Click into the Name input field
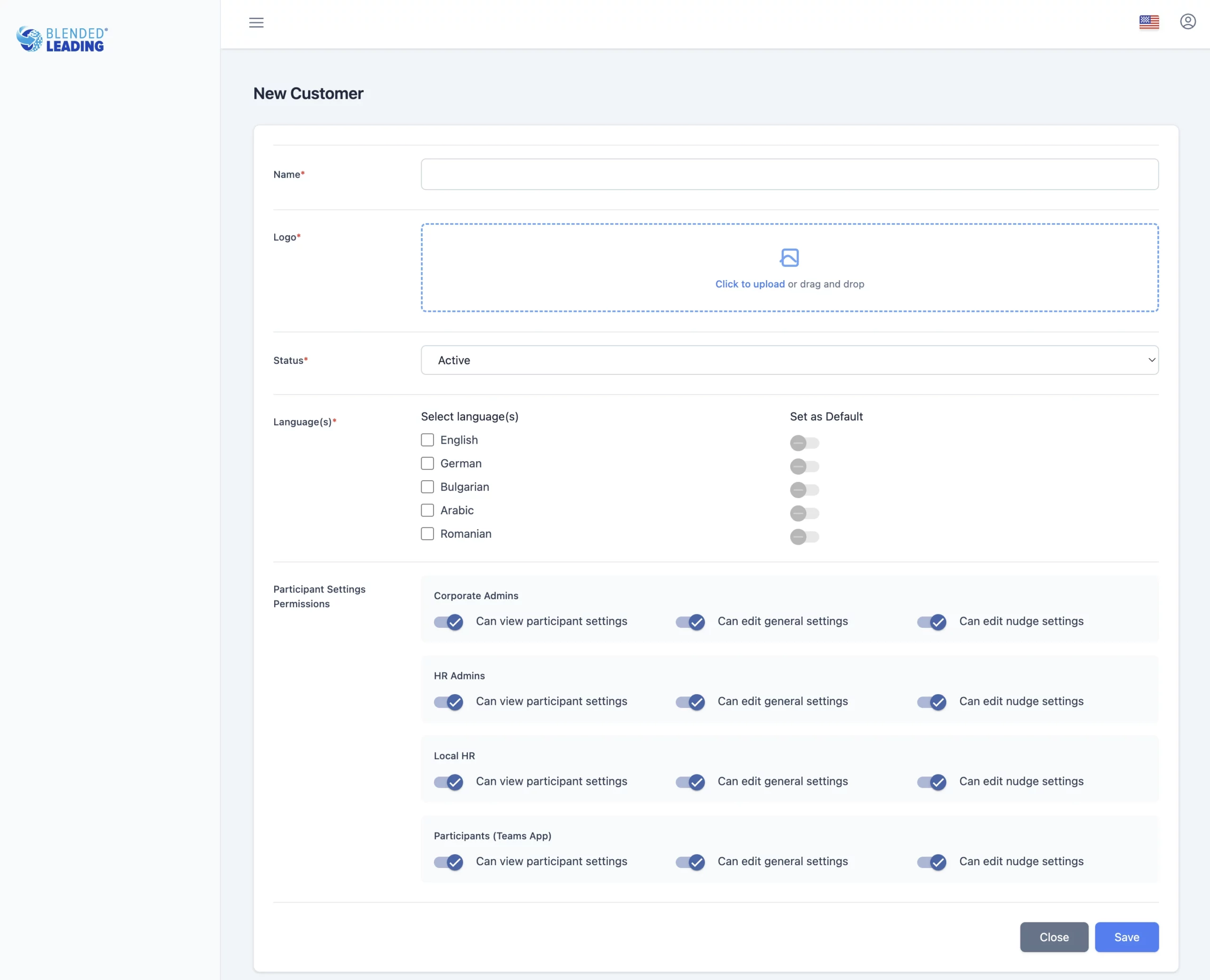 789,174
